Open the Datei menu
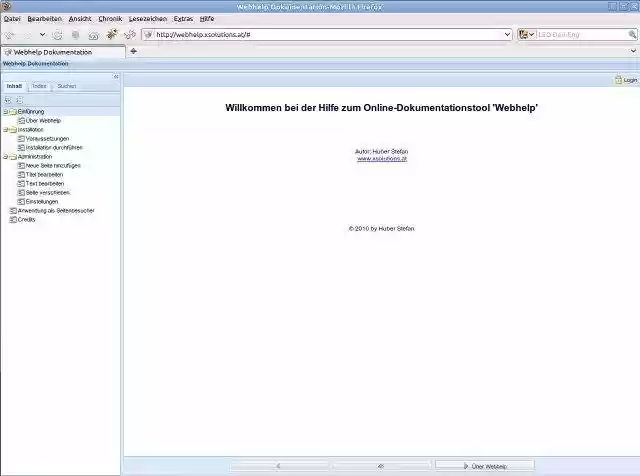Screen dimensions: 640x476 point(12,19)
